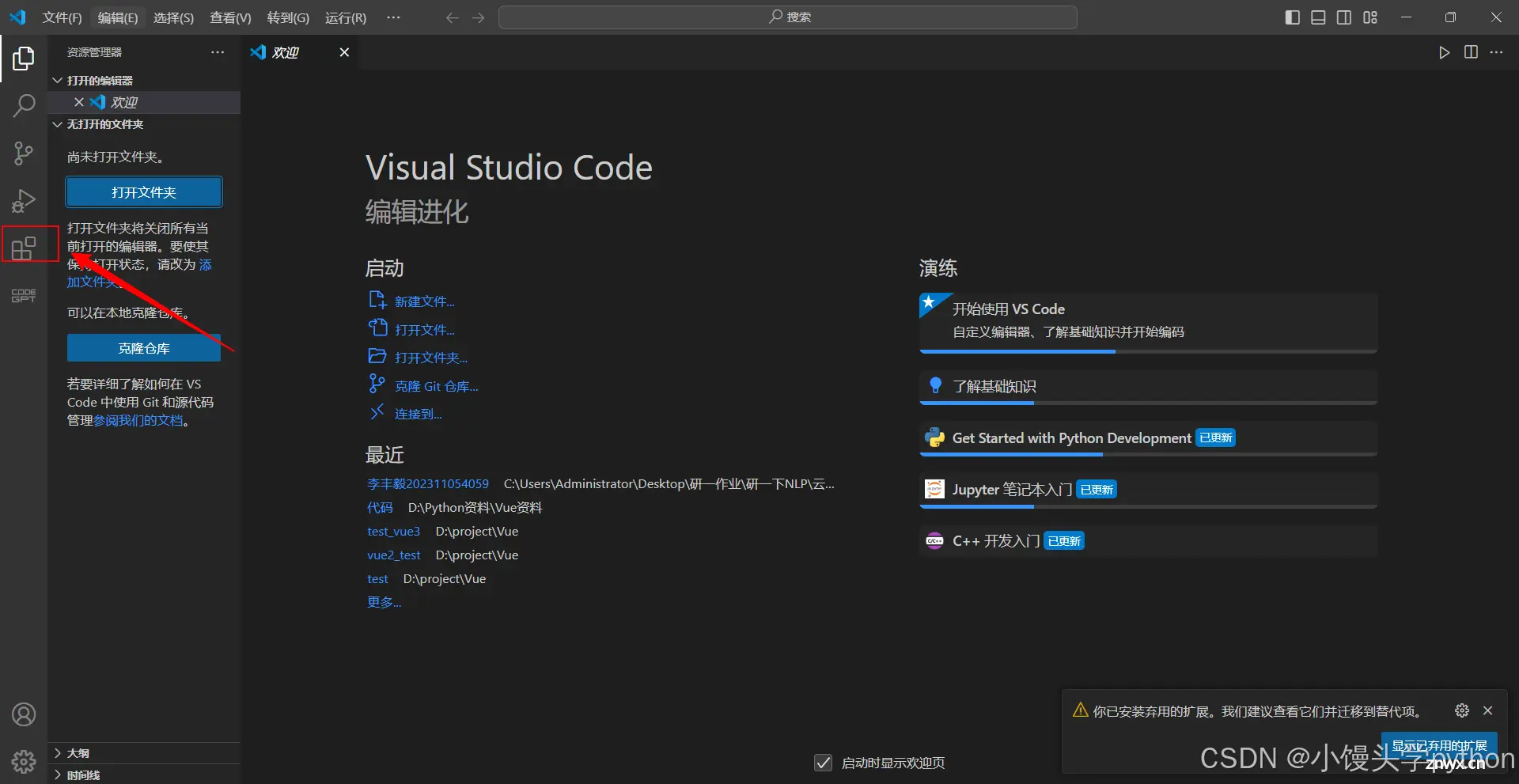Expand the 时间线 section
The height and width of the screenshot is (784, 1519).
point(144,775)
